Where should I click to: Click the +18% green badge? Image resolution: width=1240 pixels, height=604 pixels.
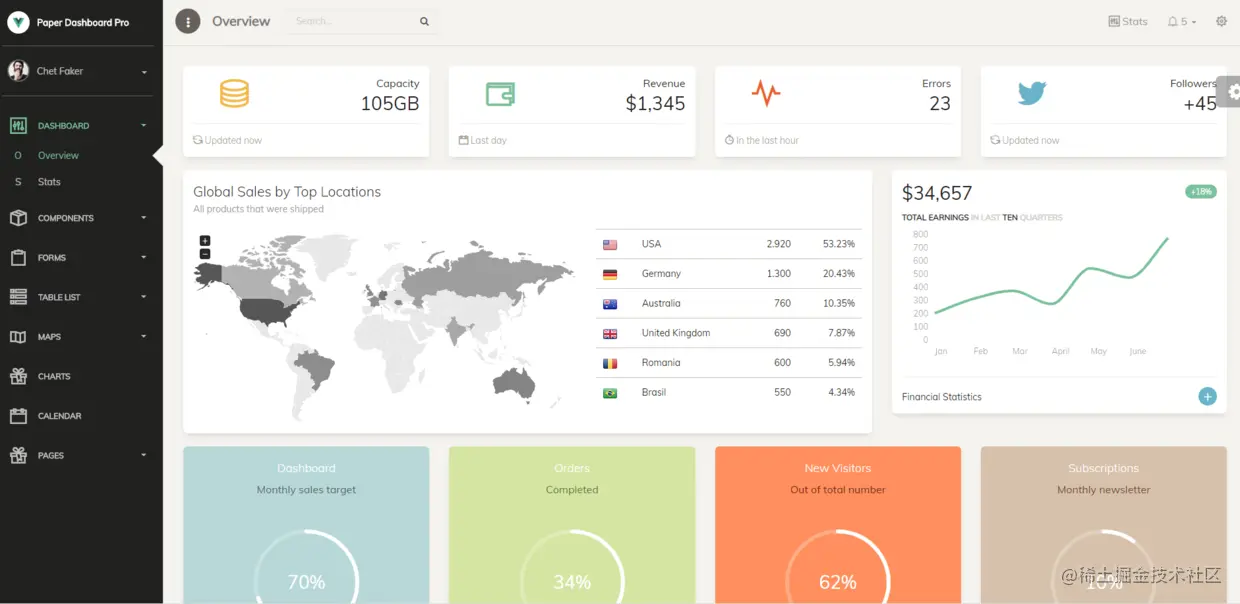click(1201, 191)
